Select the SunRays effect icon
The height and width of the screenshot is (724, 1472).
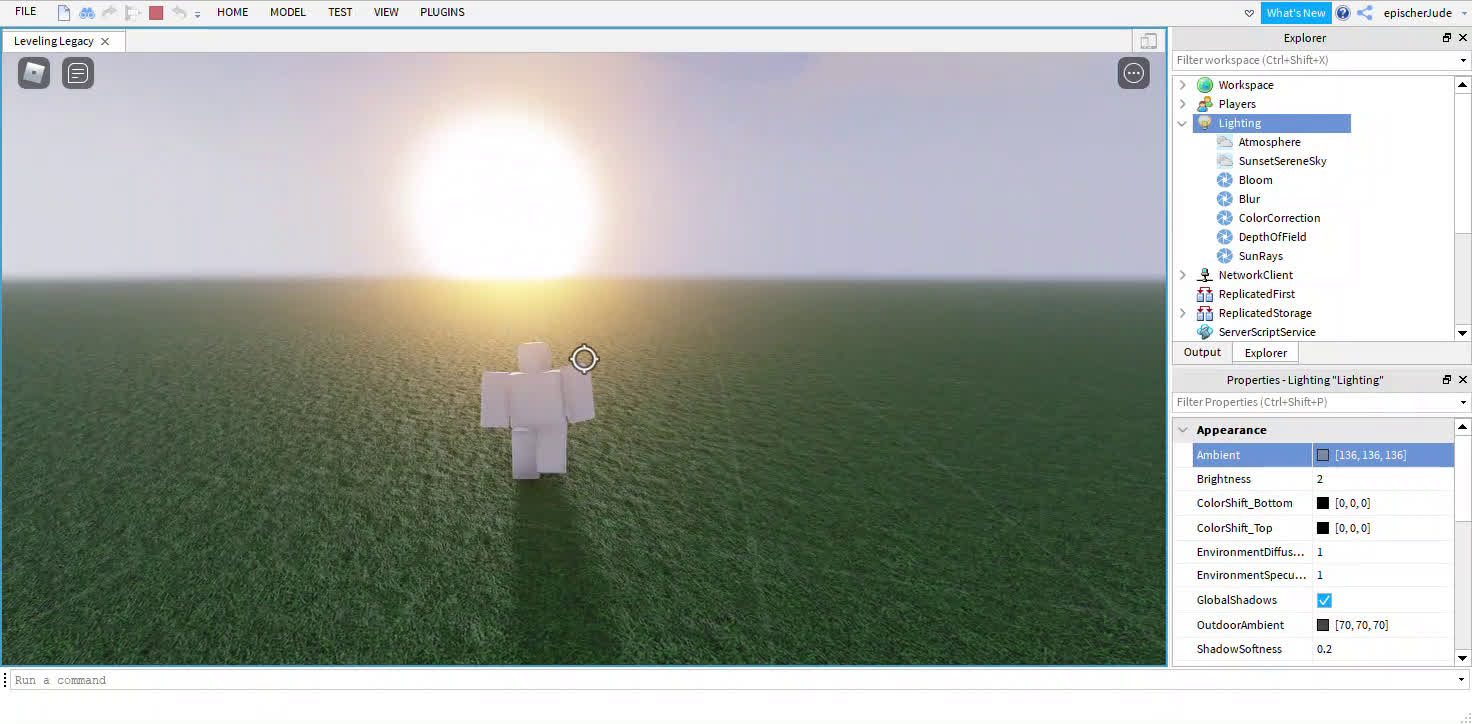coord(1224,255)
